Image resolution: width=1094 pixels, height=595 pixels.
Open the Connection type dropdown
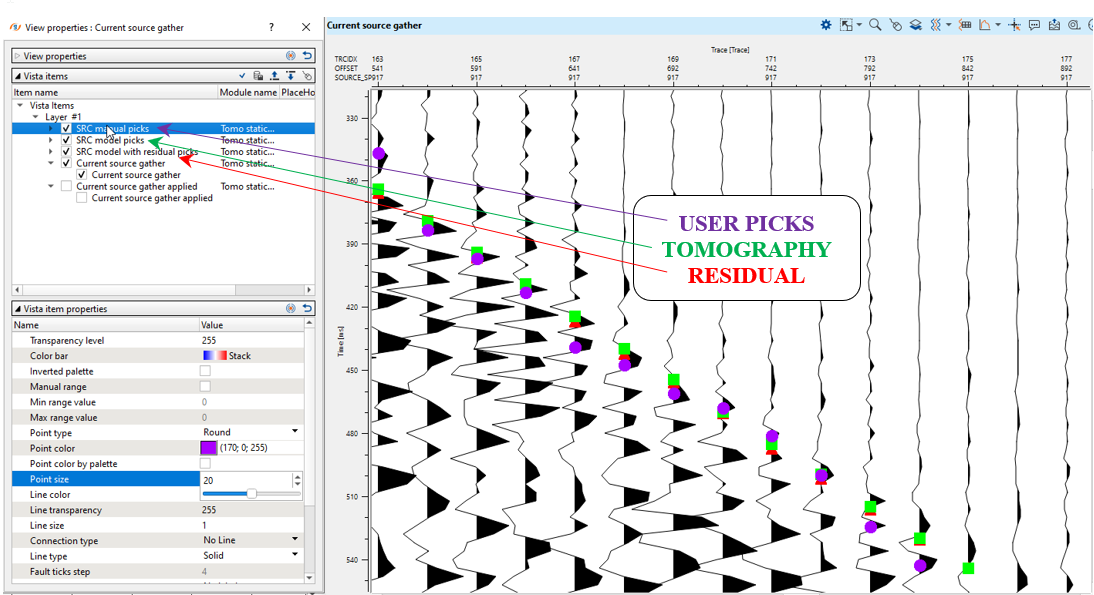(x=295, y=541)
